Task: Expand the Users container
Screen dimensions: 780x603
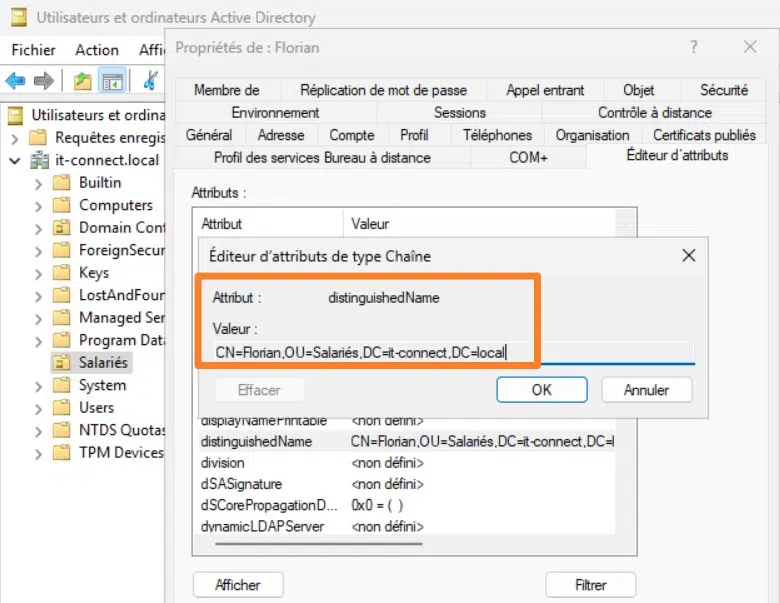Action: [x=38, y=408]
